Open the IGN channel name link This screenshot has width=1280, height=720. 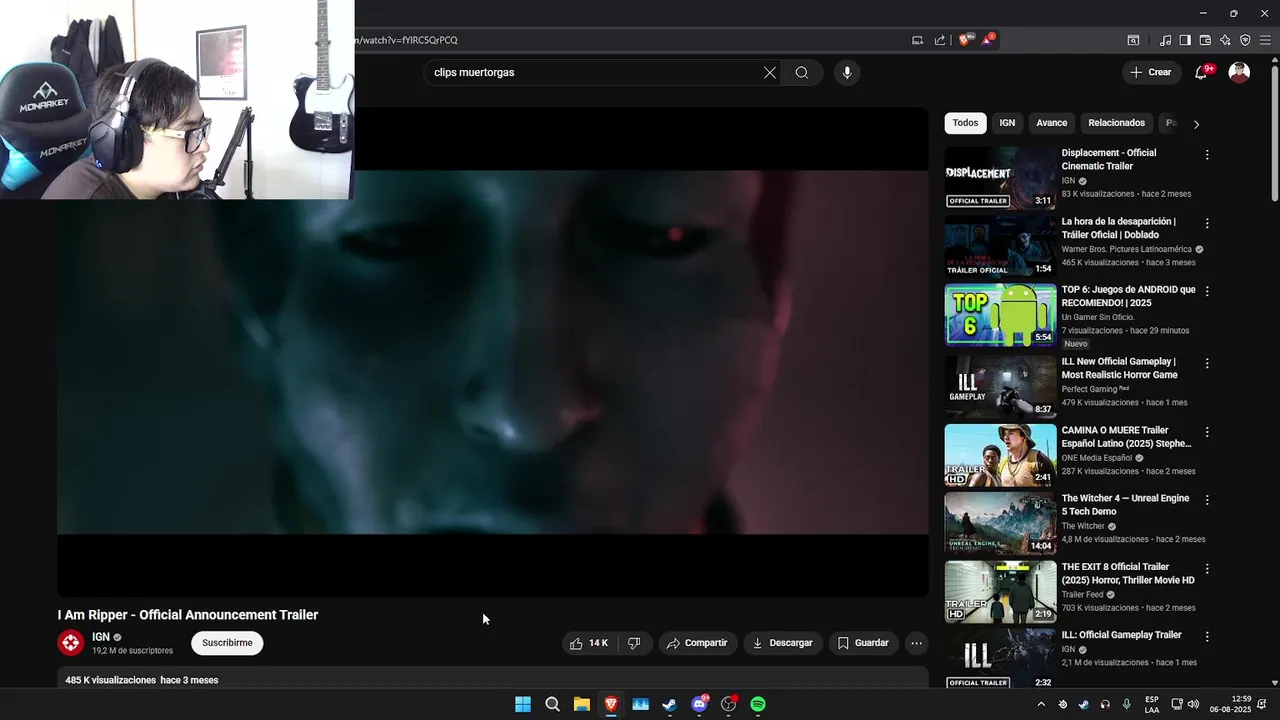(101, 637)
